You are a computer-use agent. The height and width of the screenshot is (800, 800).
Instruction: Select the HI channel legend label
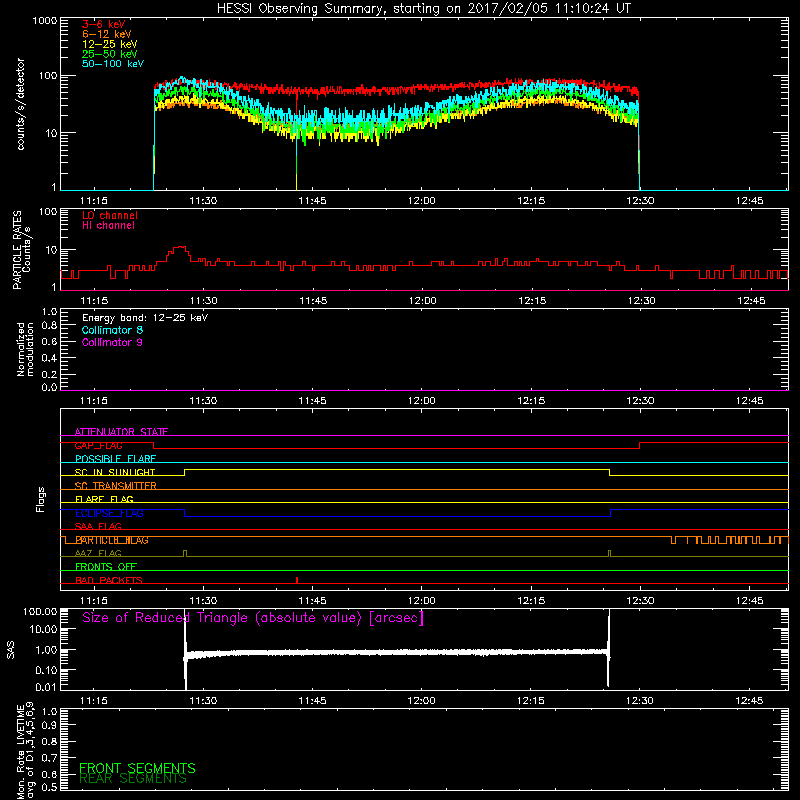(x=108, y=226)
